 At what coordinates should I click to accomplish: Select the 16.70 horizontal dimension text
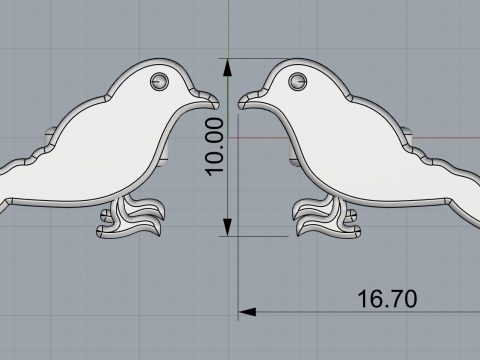pos(387,299)
